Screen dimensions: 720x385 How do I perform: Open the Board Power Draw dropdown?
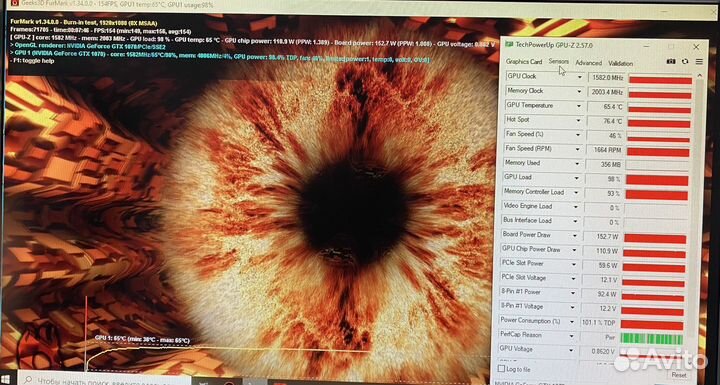pos(575,236)
